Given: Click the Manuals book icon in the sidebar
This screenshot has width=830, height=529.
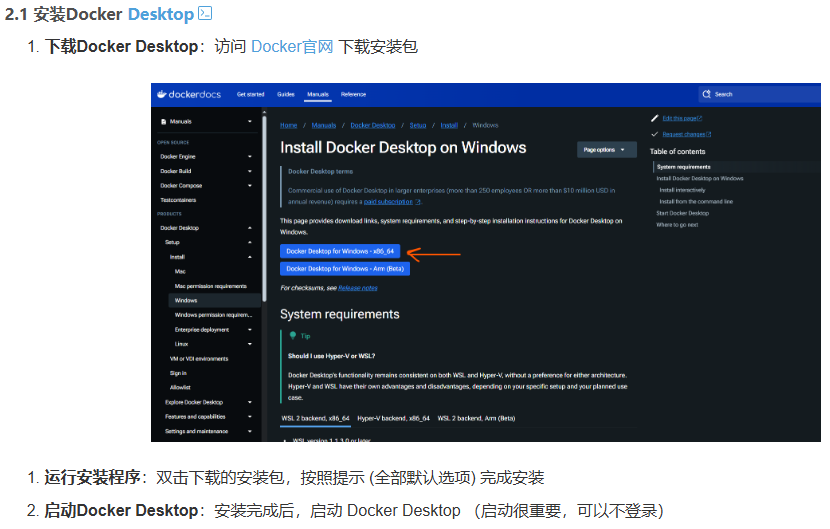Looking at the screenshot, I should (x=164, y=122).
